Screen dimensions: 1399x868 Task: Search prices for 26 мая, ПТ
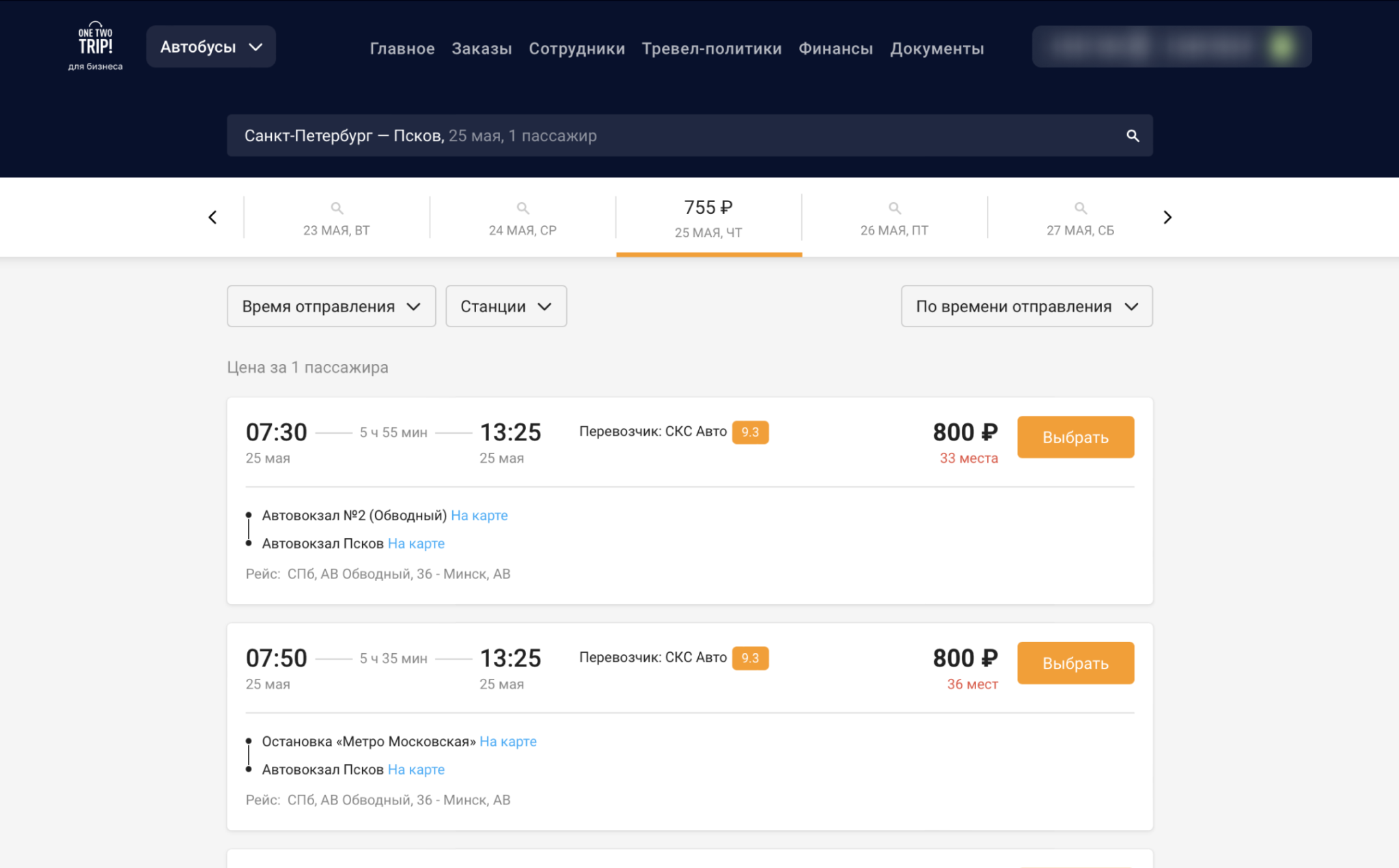tap(894, 218)
